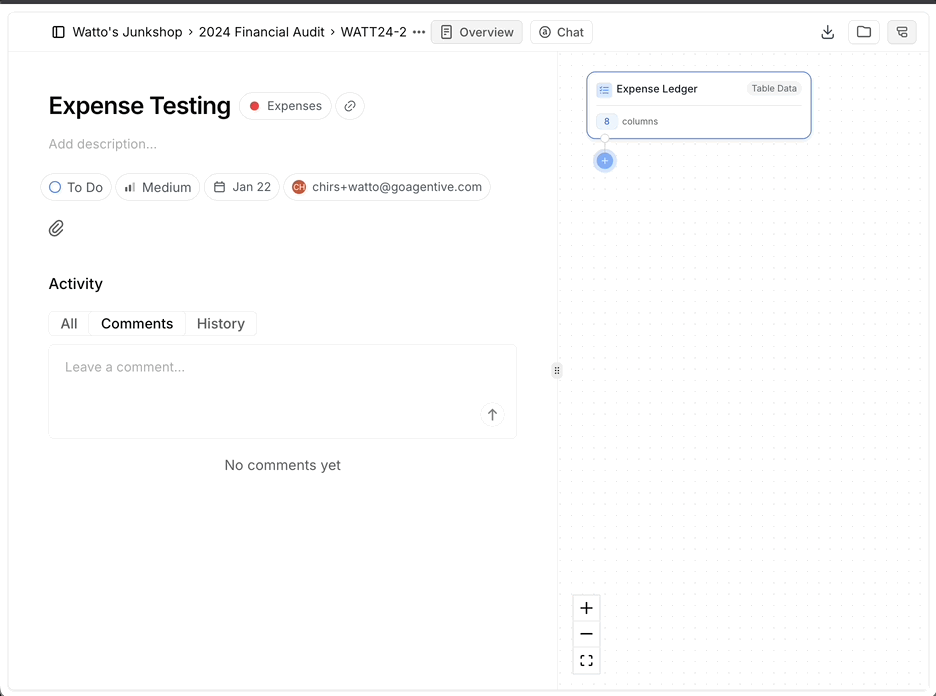Click the attachment paperclip icon
Viewport: 936px width, 696px height.
pos(56,228)
